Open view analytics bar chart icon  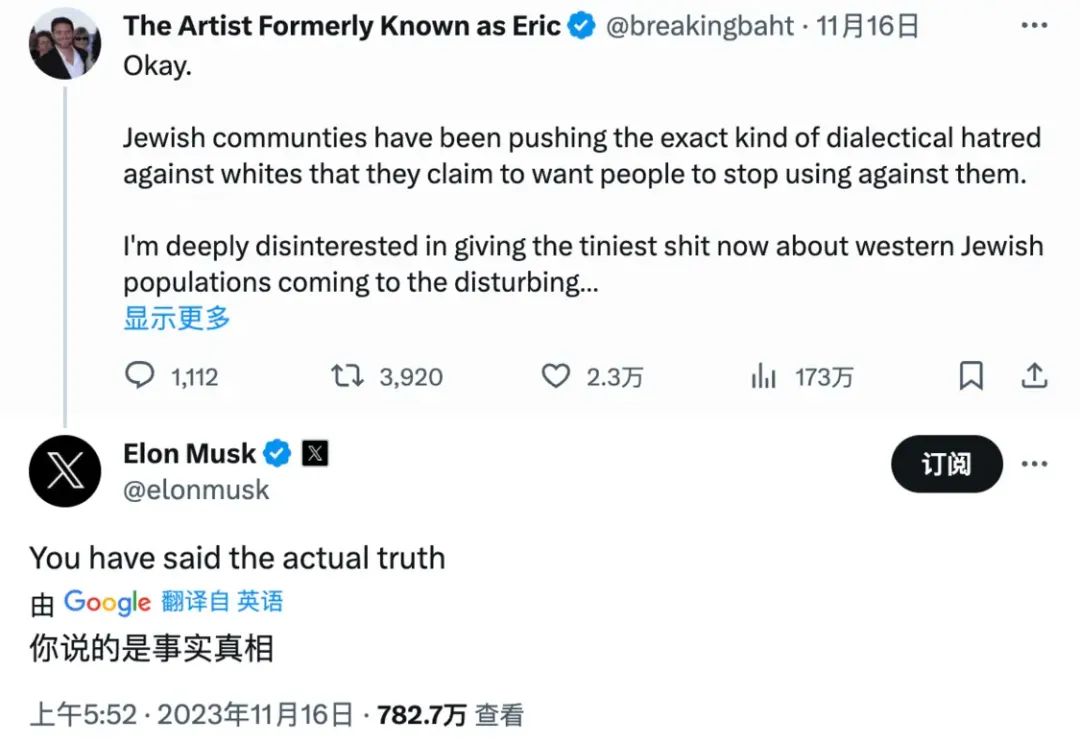pos(764,376)
